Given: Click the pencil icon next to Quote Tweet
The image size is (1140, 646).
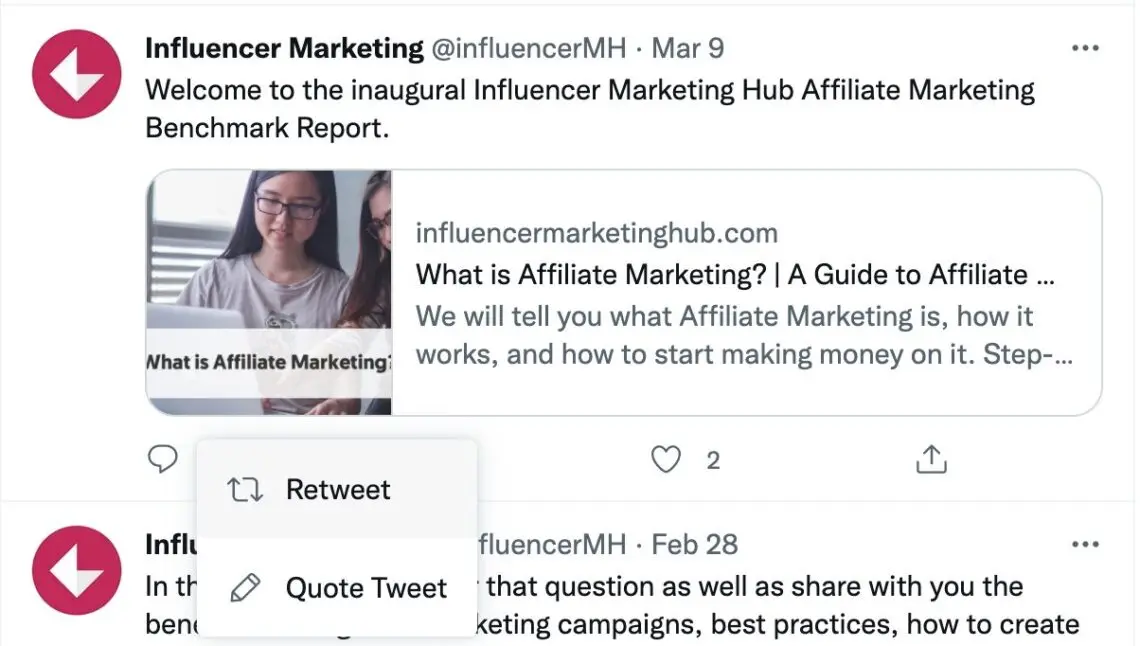Looking at the screenshot, I should pyautogui.click(x=243, y=587).
